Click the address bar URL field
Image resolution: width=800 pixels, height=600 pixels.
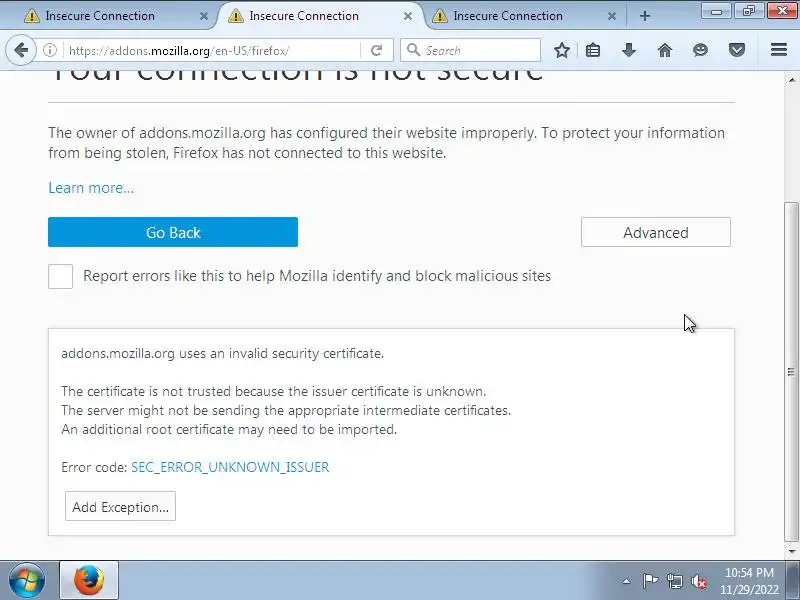pyautogui.click(x=212, y=51)
